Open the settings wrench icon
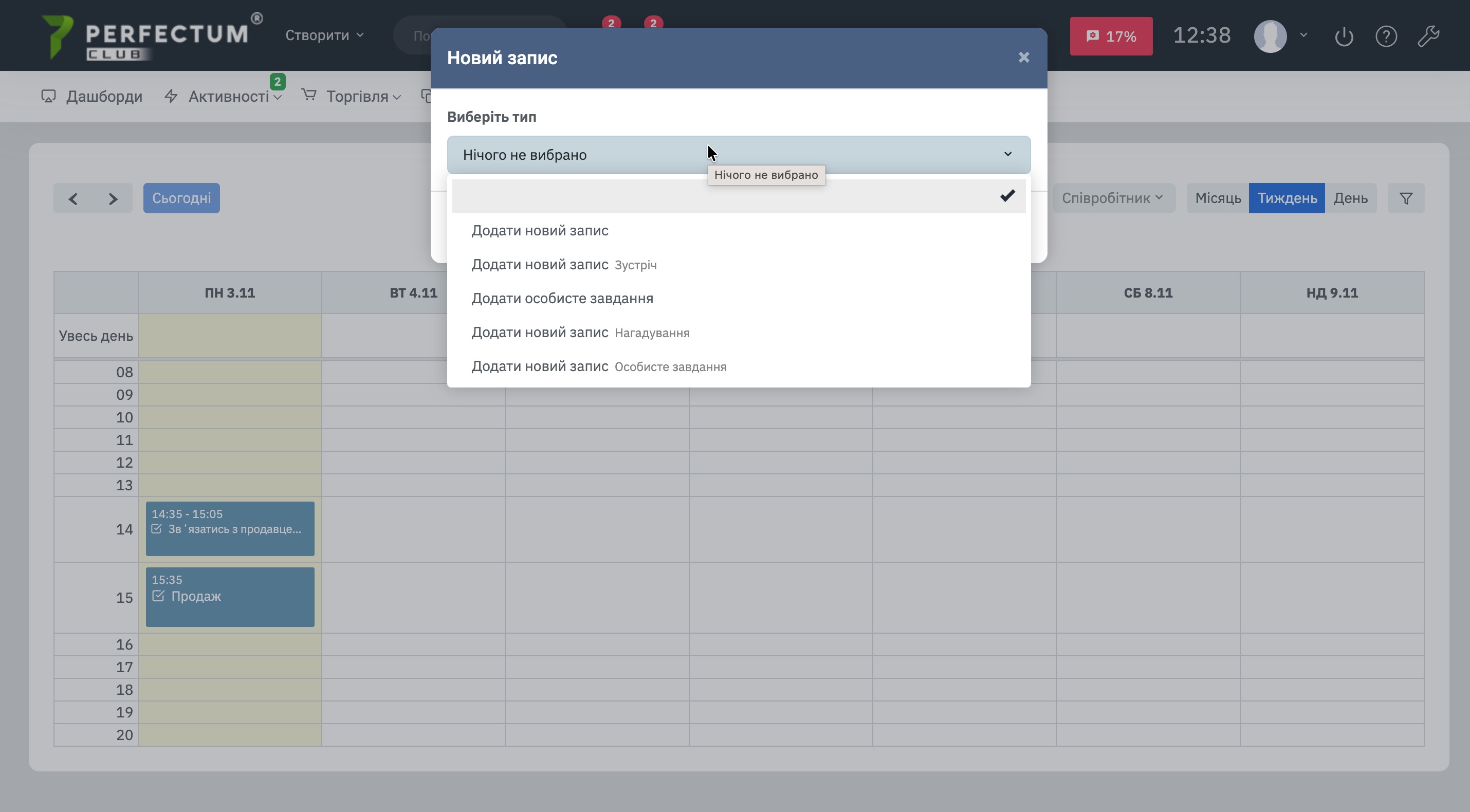 pyautogui.click(x=1428, y=36)
